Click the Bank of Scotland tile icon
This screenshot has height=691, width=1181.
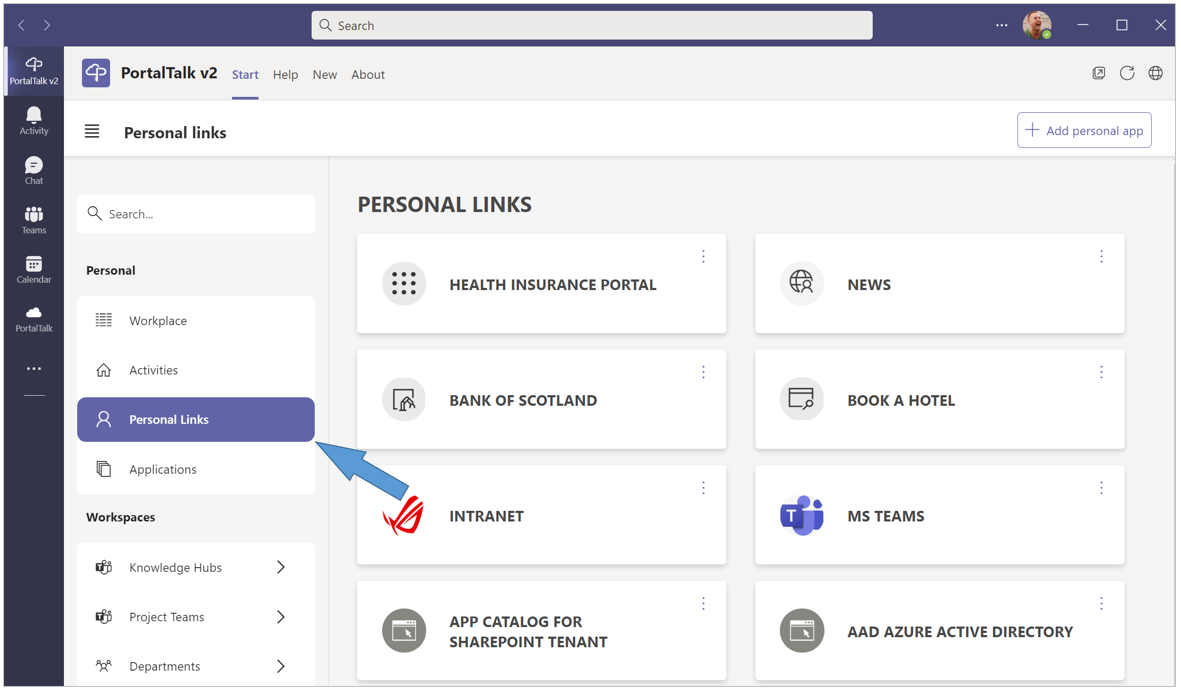coord(404,399)
